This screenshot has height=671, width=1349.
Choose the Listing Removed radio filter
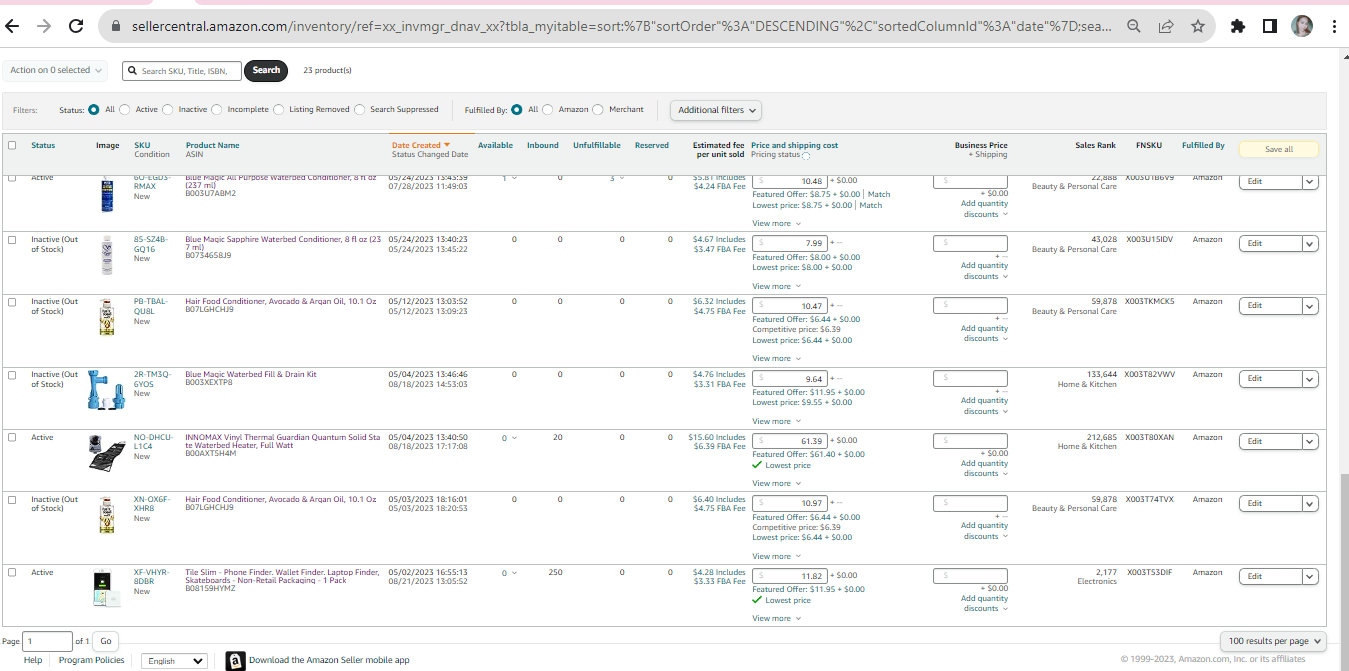coord(278,109)
